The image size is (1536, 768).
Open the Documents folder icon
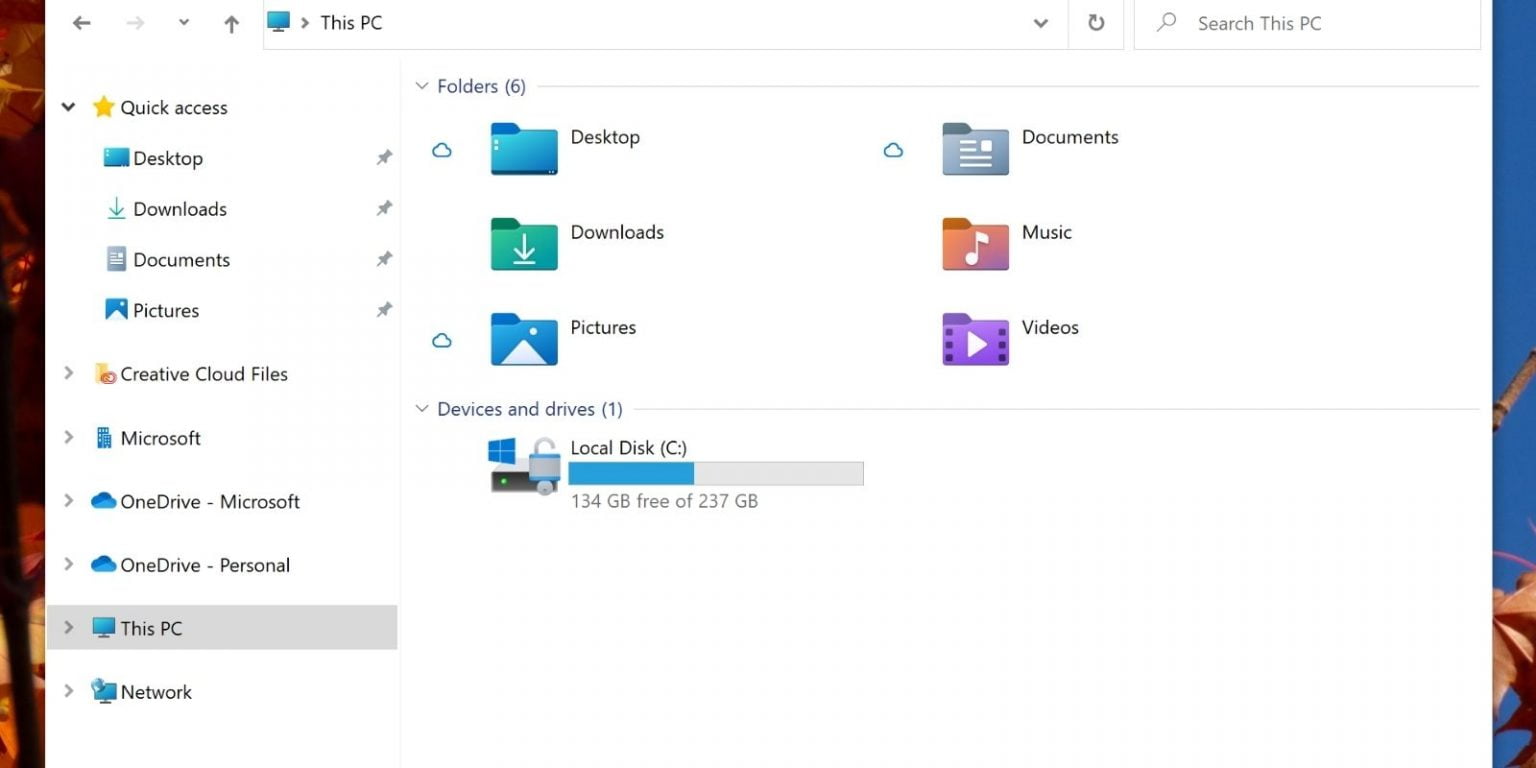(973, 150)
